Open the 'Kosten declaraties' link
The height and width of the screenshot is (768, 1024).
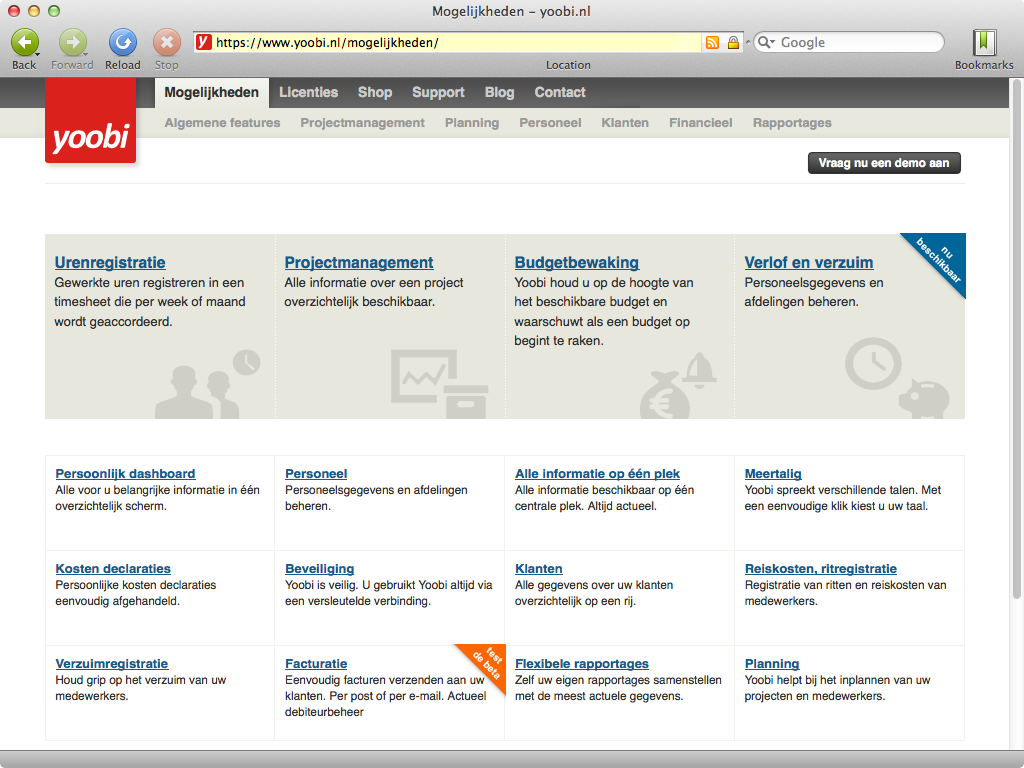(113, 568)
